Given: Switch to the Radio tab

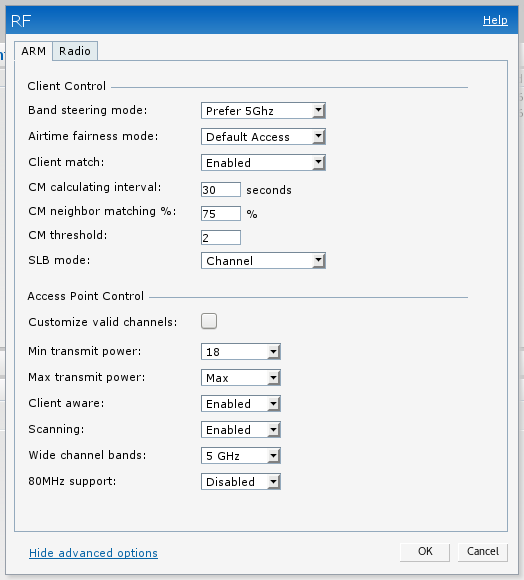Looking at the screenshot, I should (x=75, y=51).
